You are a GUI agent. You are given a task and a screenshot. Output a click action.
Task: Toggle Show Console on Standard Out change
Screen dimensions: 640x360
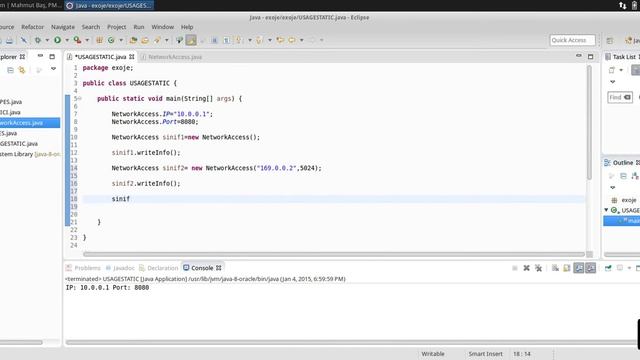click(x=579, y=268)
